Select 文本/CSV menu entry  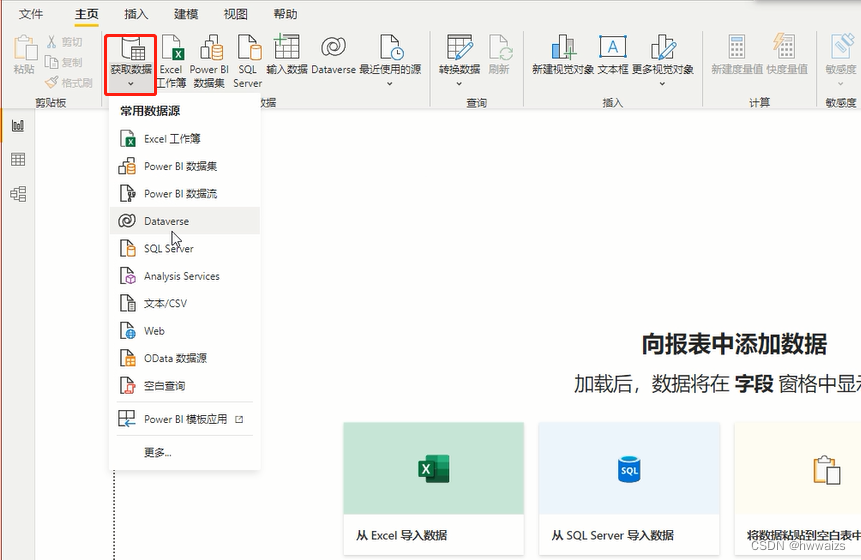click(x=185, y=304)
